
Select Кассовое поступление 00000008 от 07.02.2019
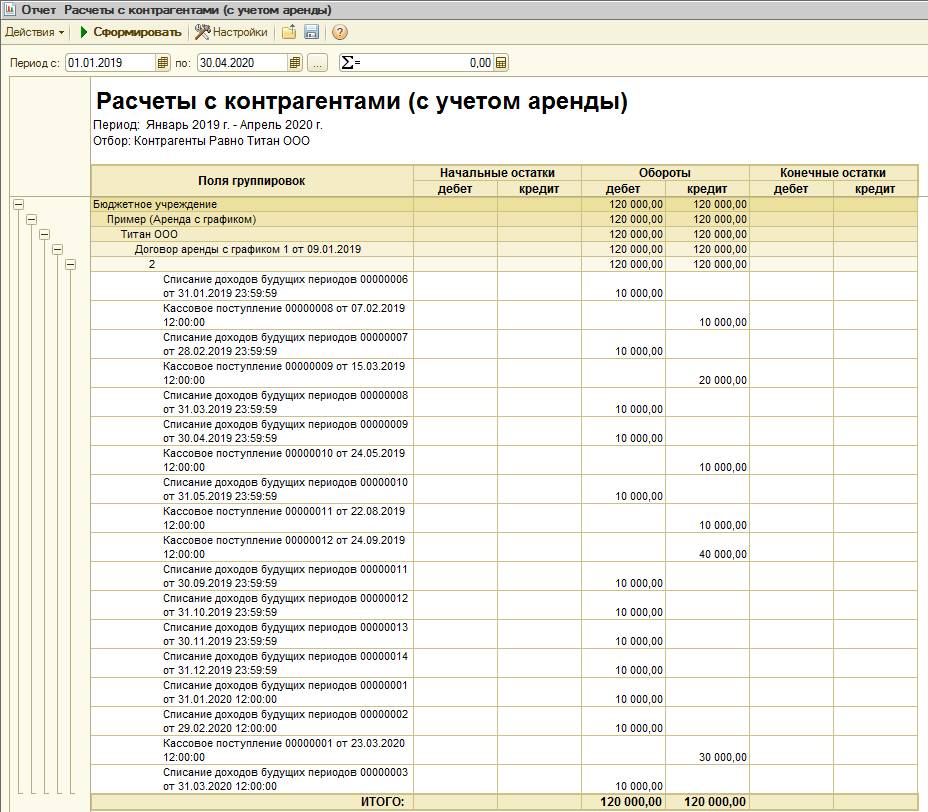click(504, 315)
